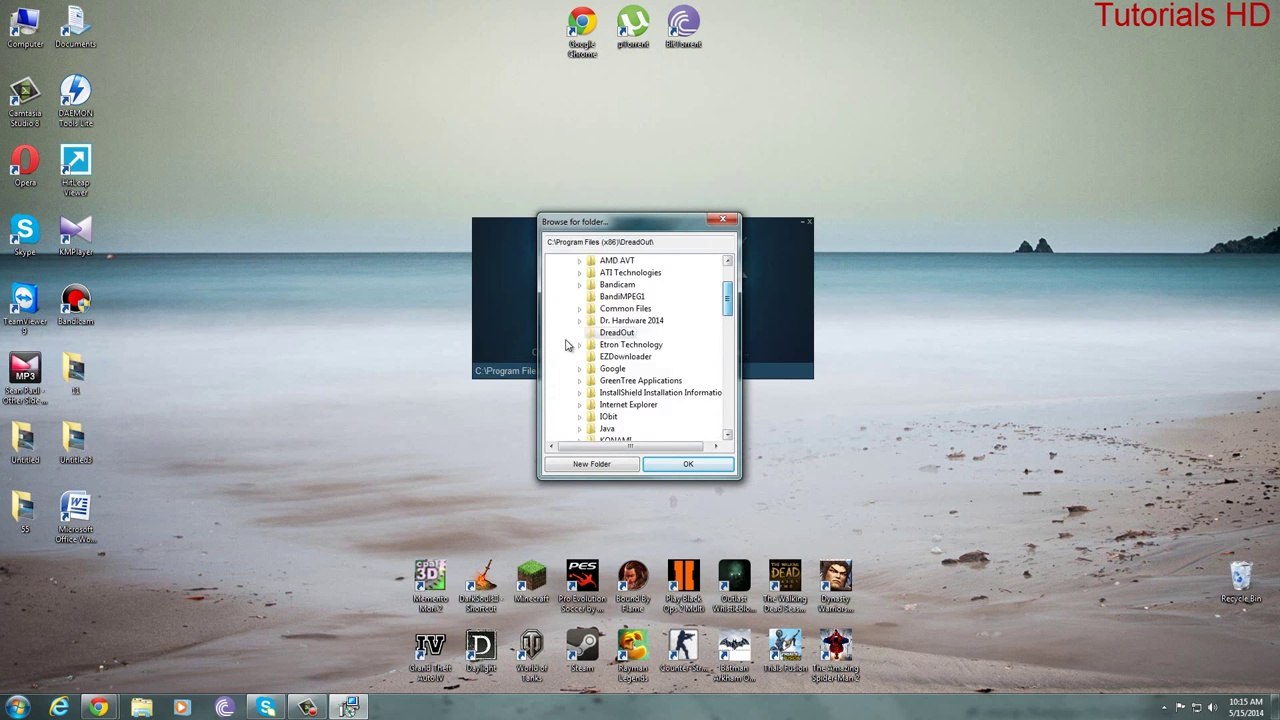Viewport: 1280px width, 720px height.
Task: Confirm folder selection with OK
Action: point(688,464)
